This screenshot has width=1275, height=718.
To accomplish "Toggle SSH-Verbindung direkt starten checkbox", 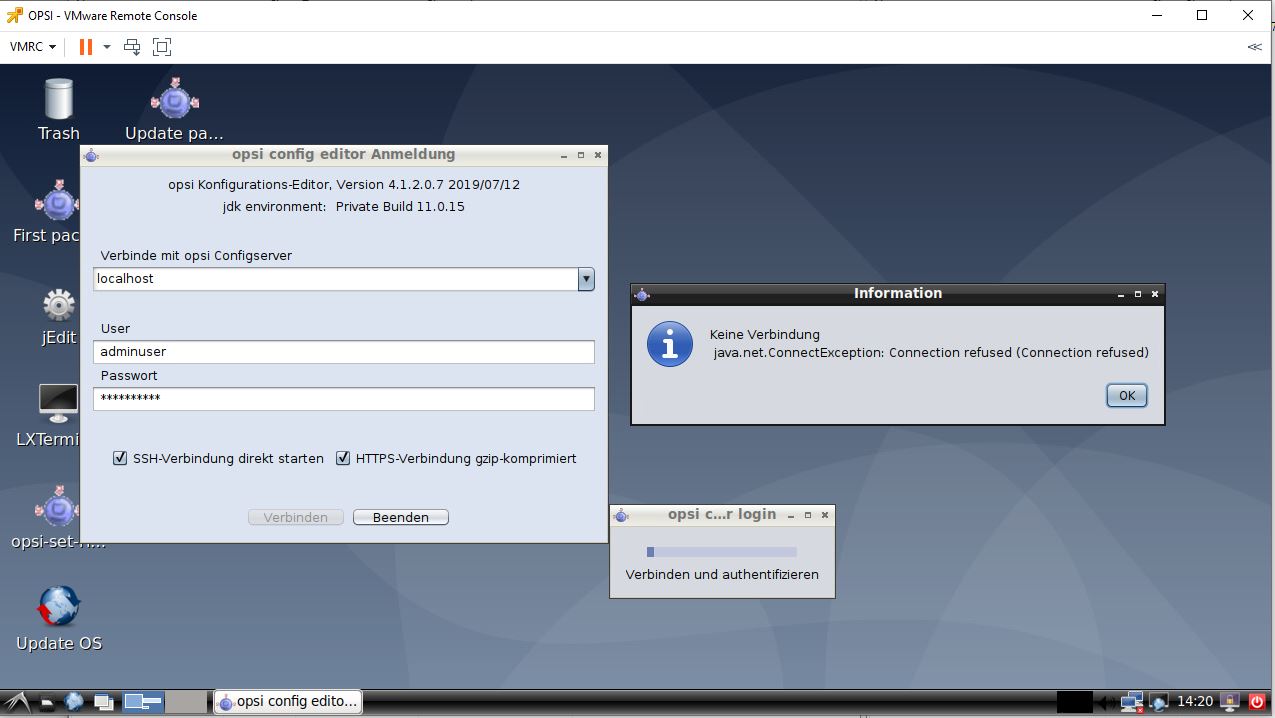I will pos(120,458).
